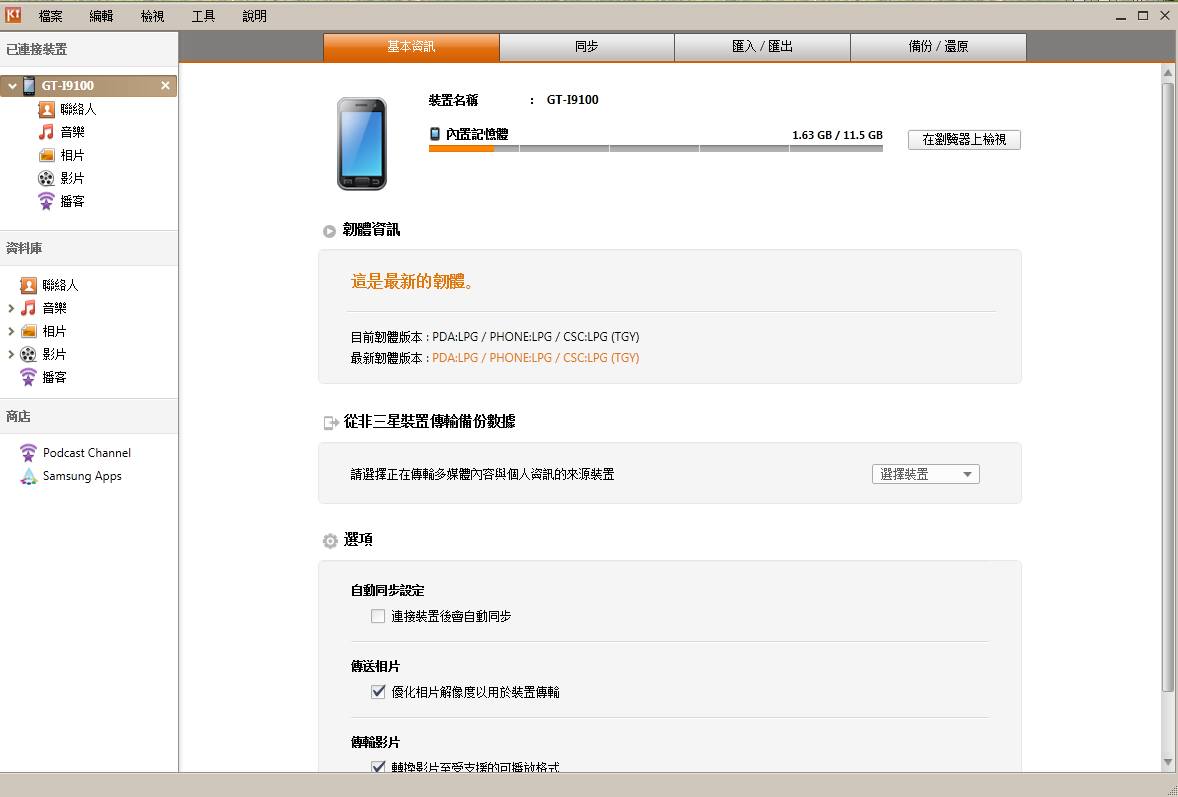
Task: Click the 在瀏覽器上檢視 button
Action: (x=964, y=140)
